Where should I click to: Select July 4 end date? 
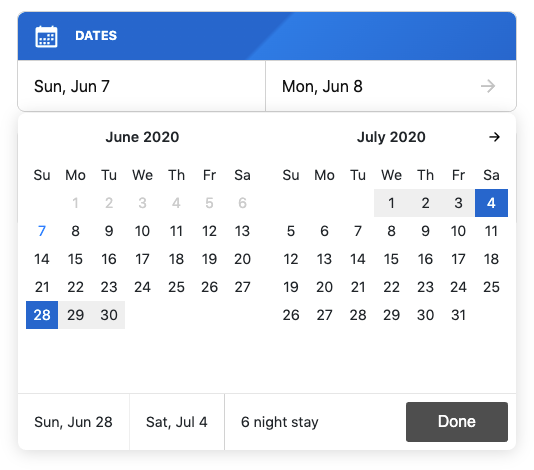(491, 203)
